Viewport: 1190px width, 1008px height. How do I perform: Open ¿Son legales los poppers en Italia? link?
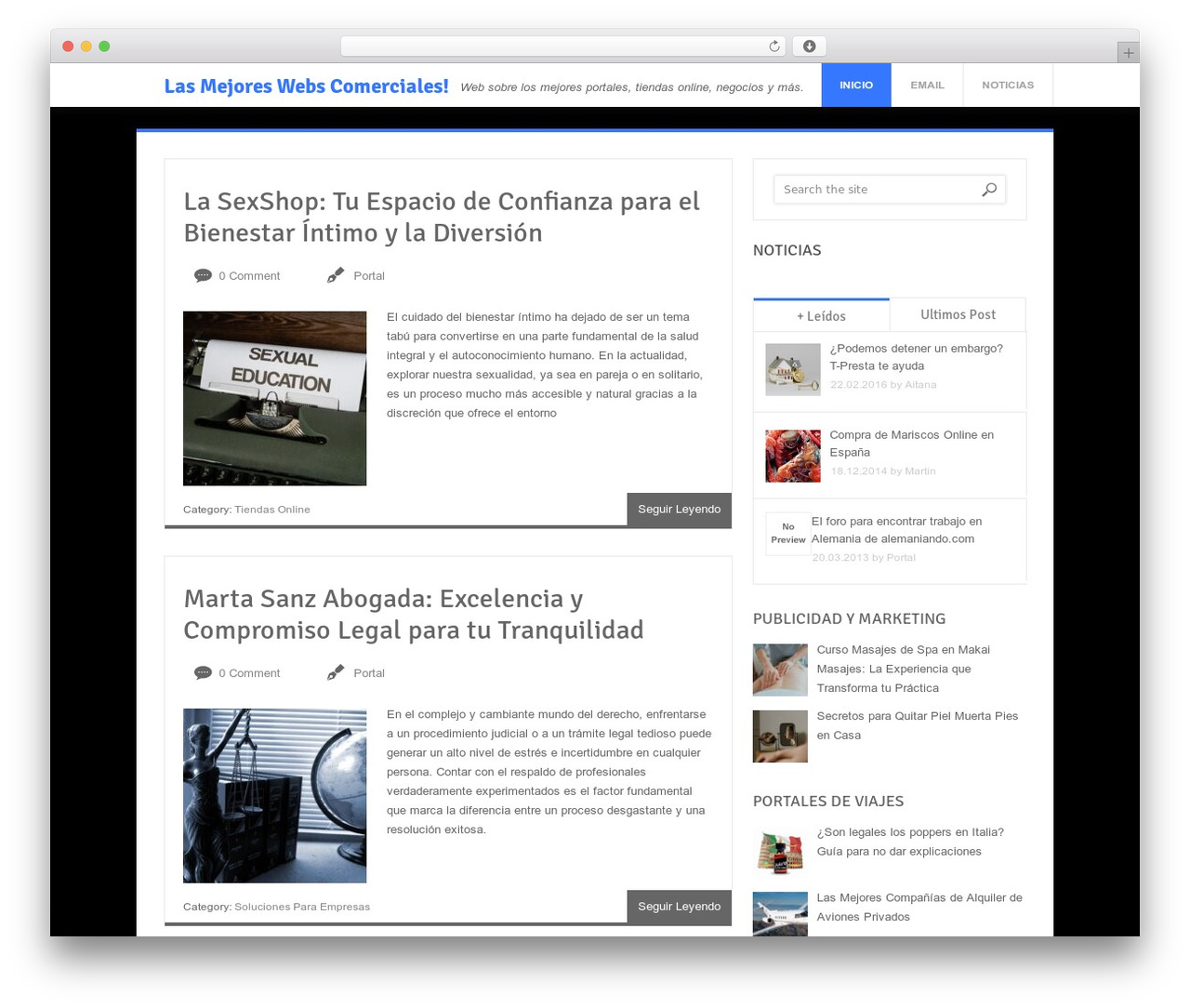pos(910,842)
